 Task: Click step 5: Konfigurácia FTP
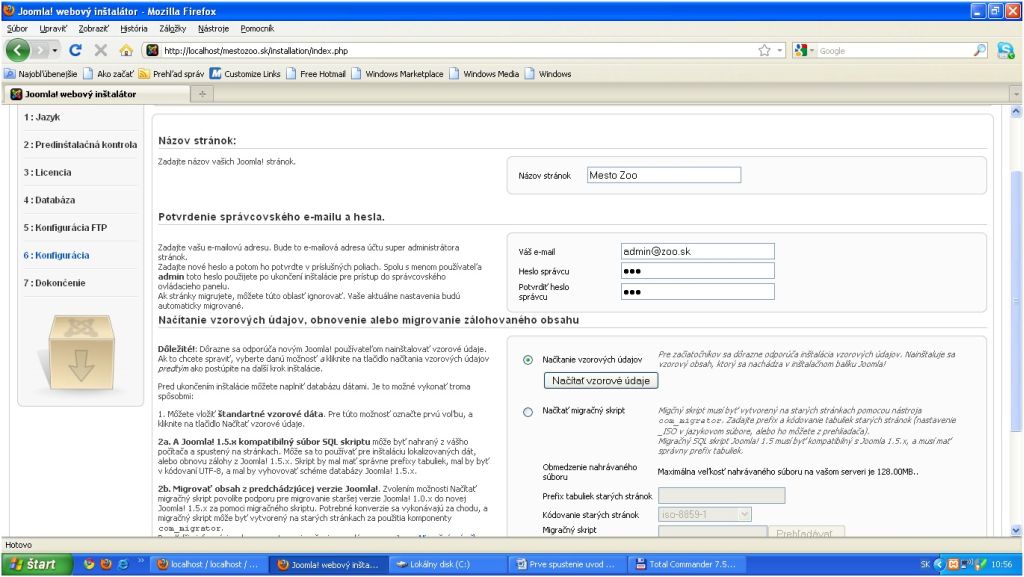coord(65,227)
